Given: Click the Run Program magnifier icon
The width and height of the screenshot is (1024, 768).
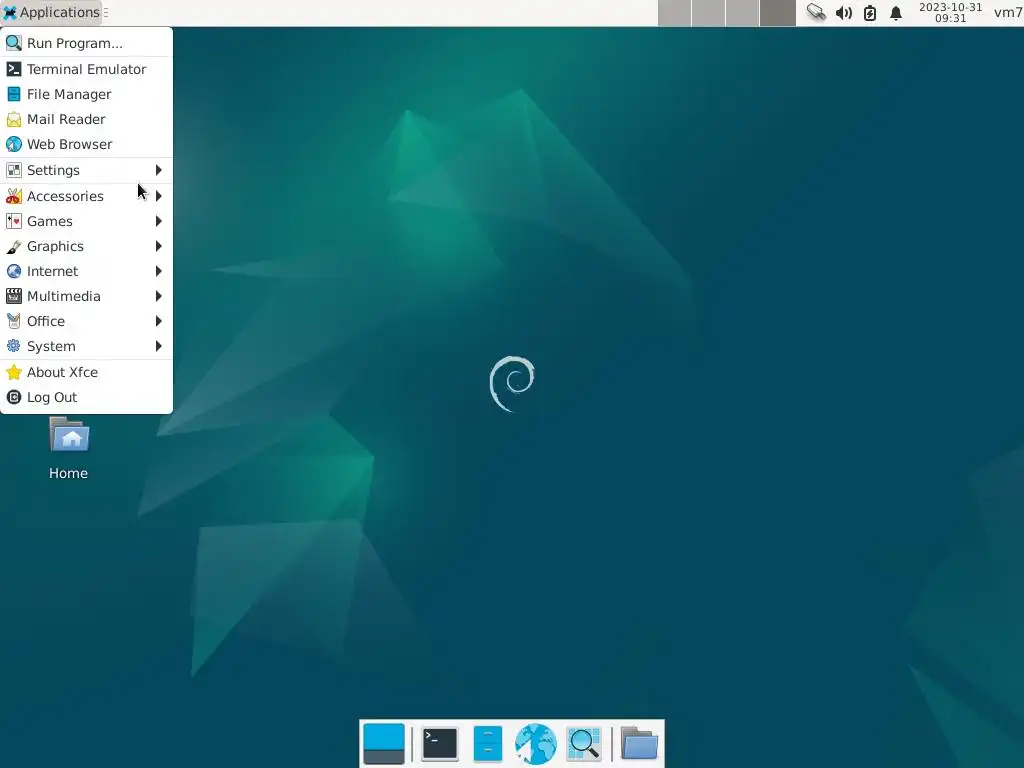Looking at the screenshot, I should click(14, 43).
